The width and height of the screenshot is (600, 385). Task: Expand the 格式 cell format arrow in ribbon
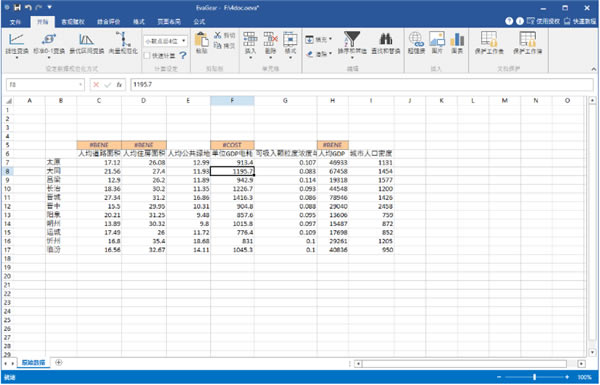point(290,58)
